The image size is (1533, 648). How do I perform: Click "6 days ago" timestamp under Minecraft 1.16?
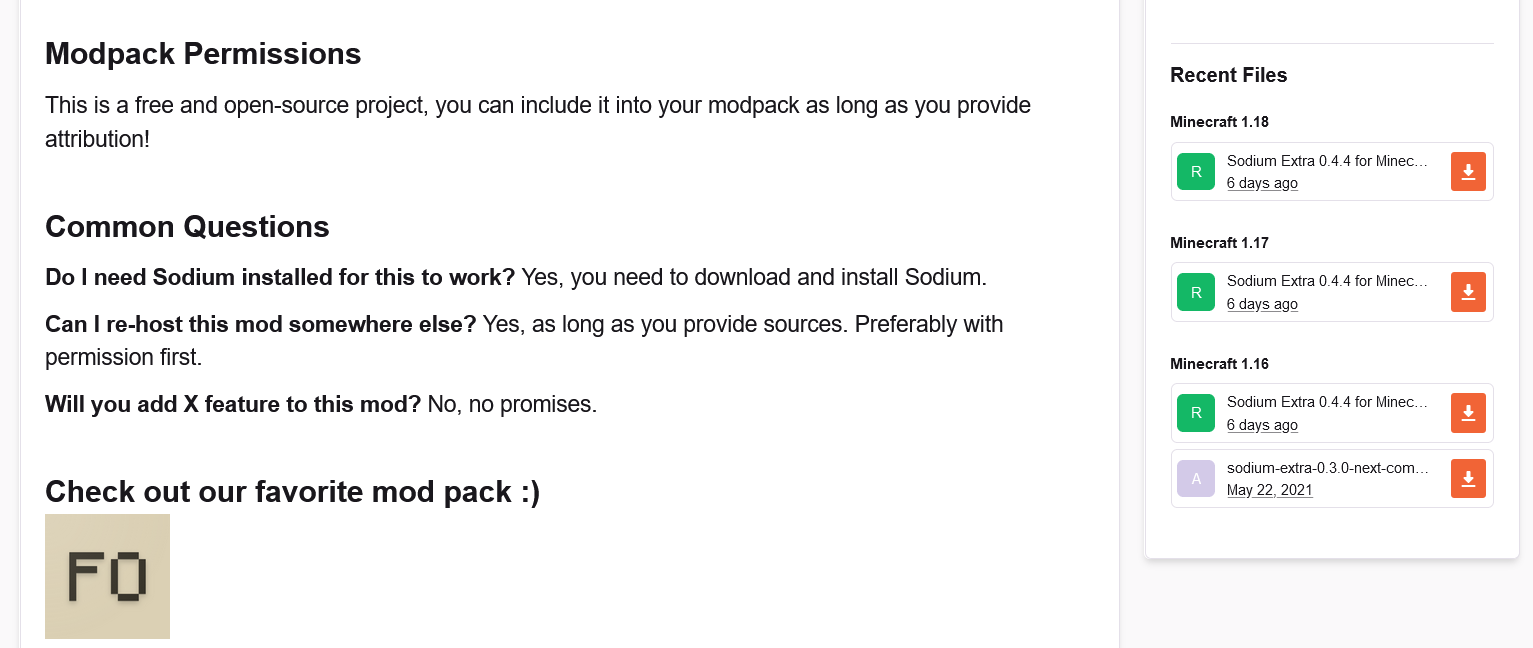tap(1262, 425)
